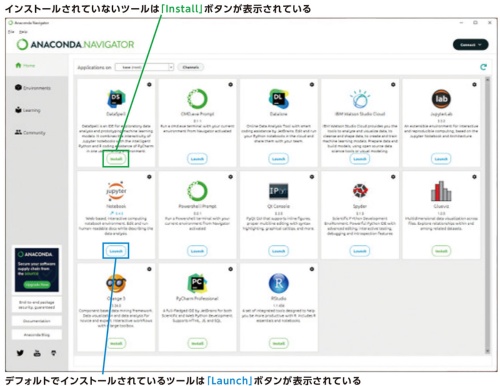
Task: Click the Orange 3 app icon
Action: click(x=116, y=283)
